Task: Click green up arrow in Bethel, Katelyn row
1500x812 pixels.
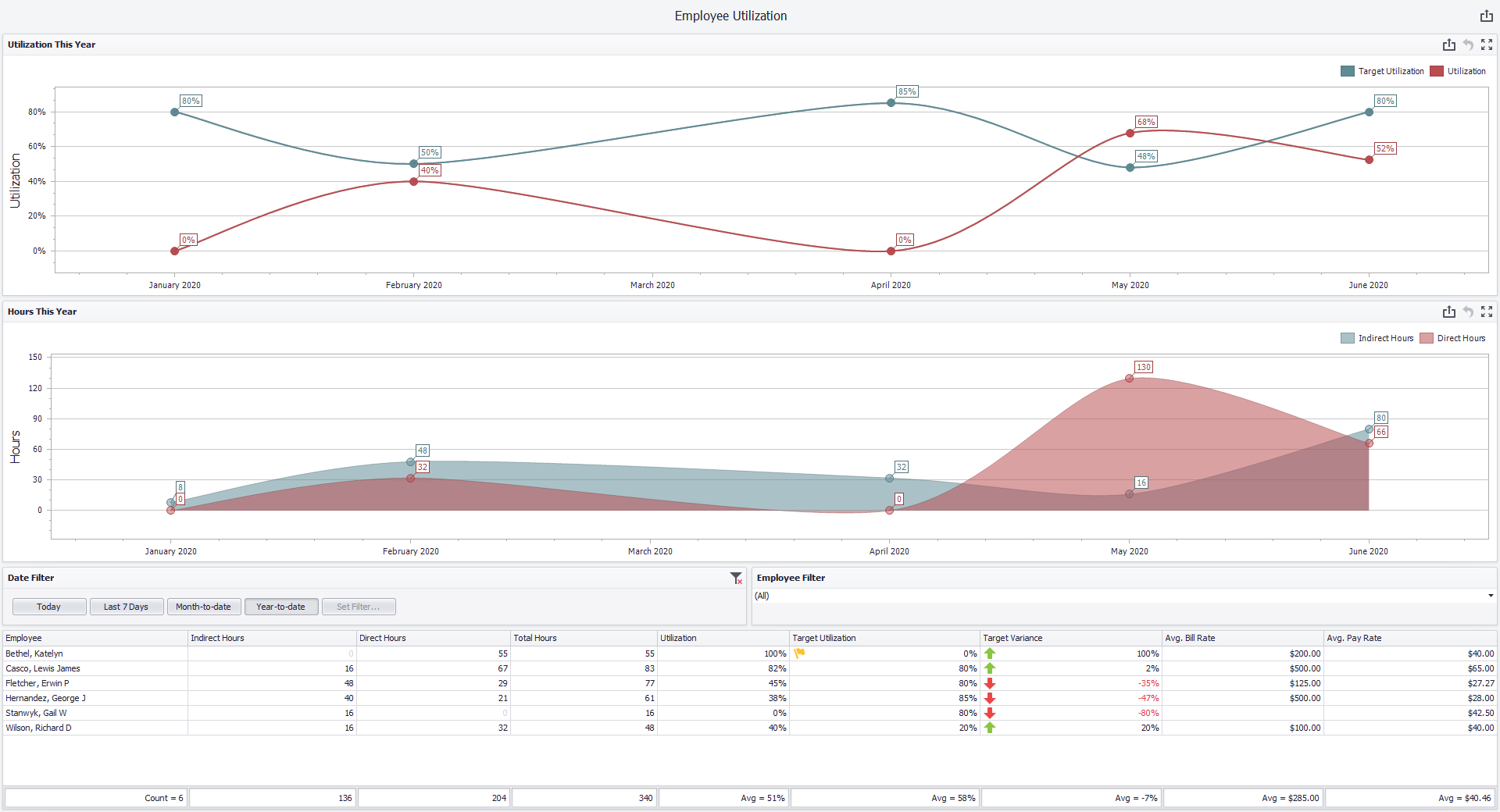Action: pos(990,654)
